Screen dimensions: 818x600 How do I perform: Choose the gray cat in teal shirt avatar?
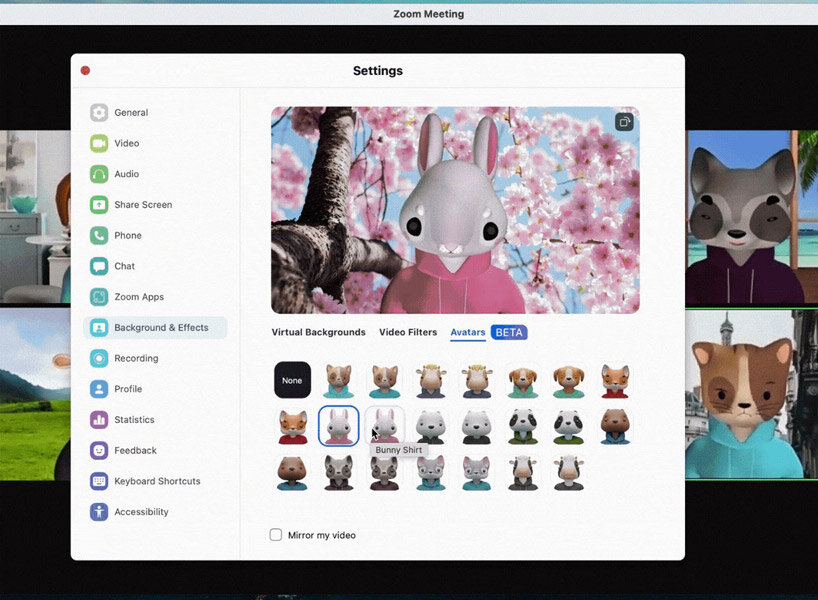click(476, 473)
